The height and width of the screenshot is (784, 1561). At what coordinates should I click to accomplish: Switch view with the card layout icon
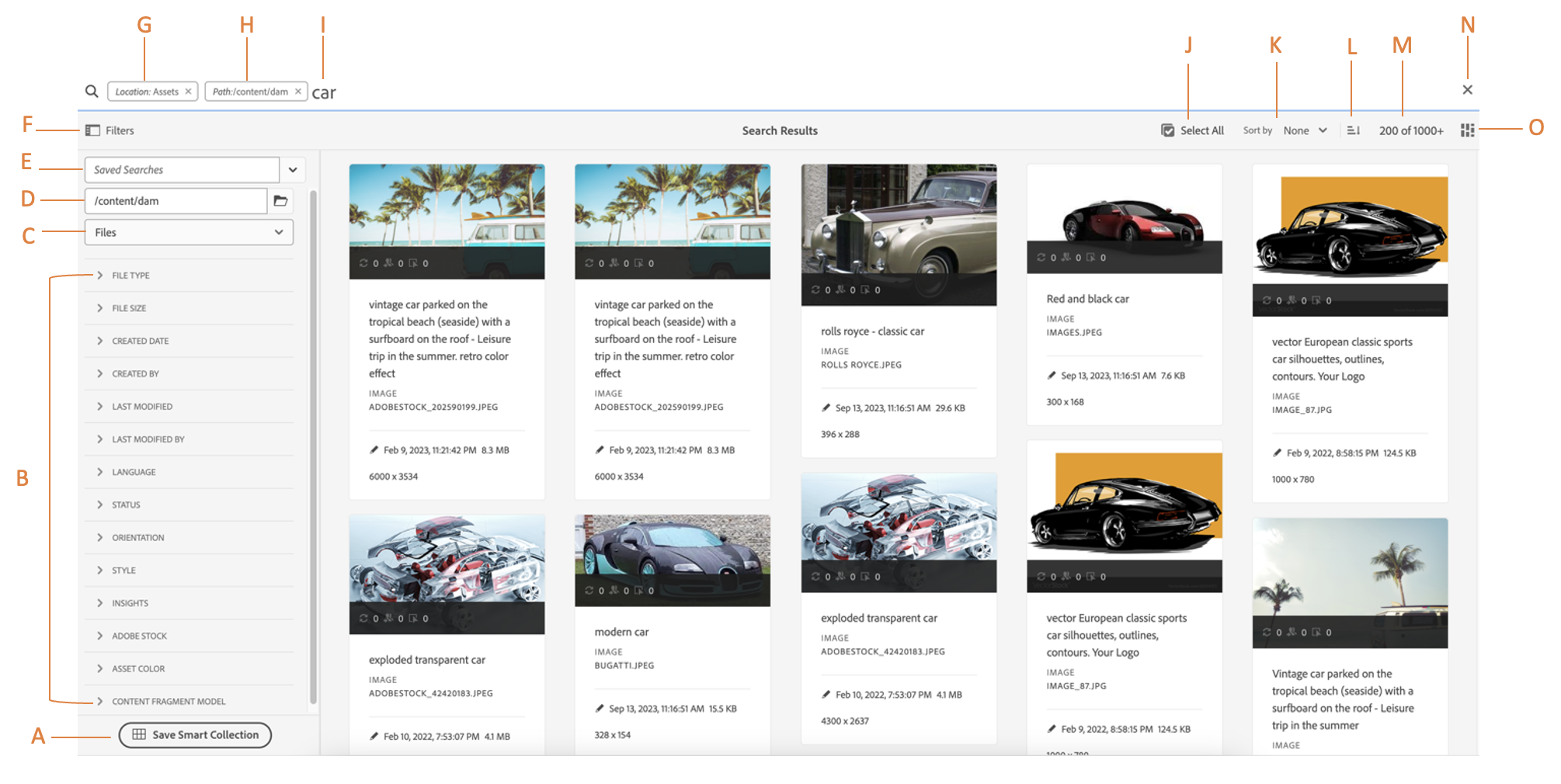pos(1467,130)
